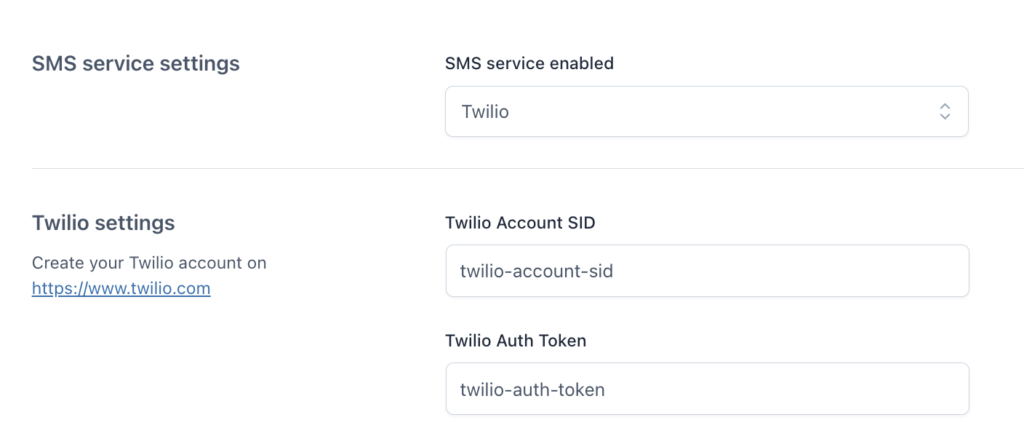Click the divider line below SMS service settings
Screen dimensions: 1024x444
[512, 169]
